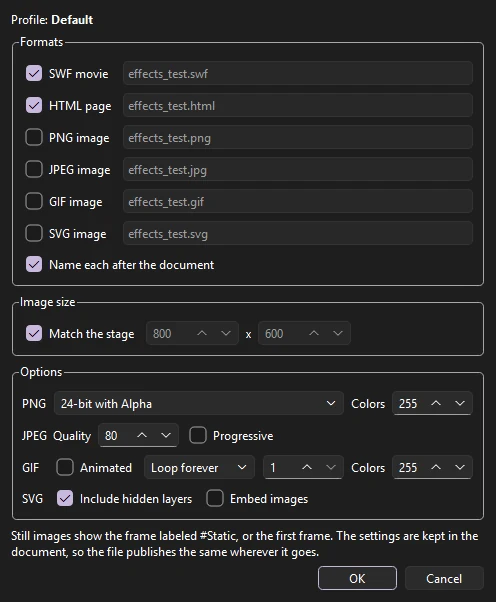Increase image height 600 with up arrow
This screenshot has width=496, height=602.
pos(314,333)
